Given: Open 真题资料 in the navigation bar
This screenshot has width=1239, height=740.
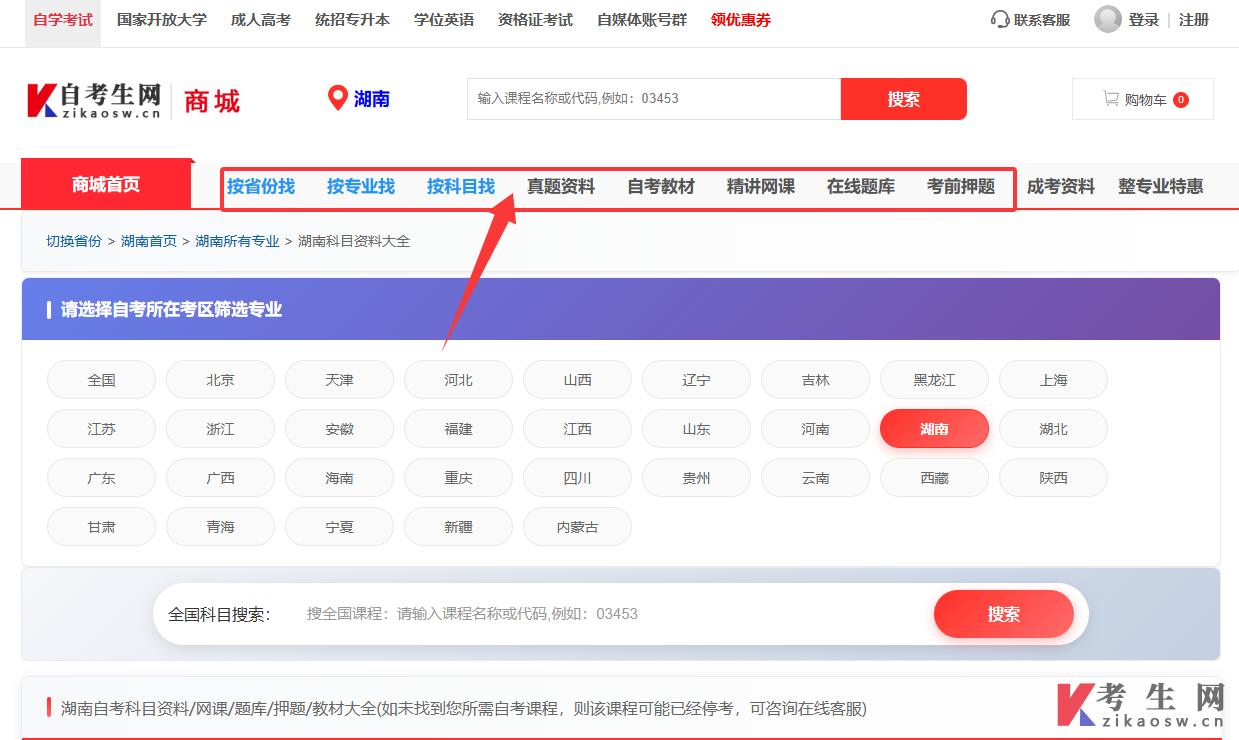Looking at the screenshot, I should (x=561, y=186).
